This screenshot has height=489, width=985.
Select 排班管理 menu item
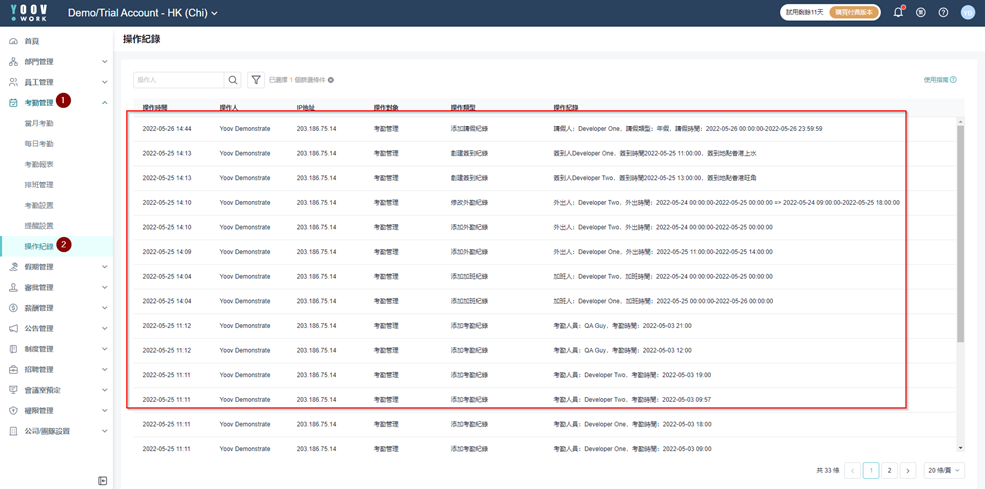pos(39,185)
